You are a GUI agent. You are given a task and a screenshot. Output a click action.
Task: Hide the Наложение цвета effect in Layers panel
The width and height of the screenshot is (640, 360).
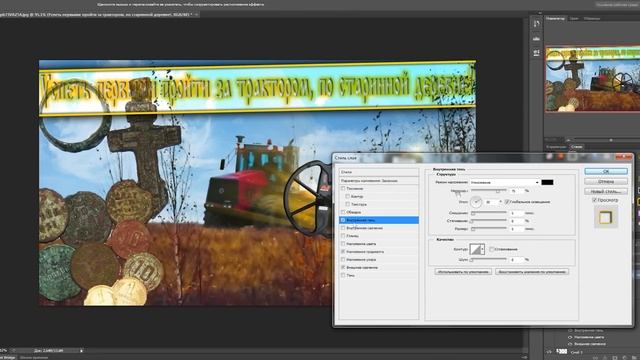point(570,338)
